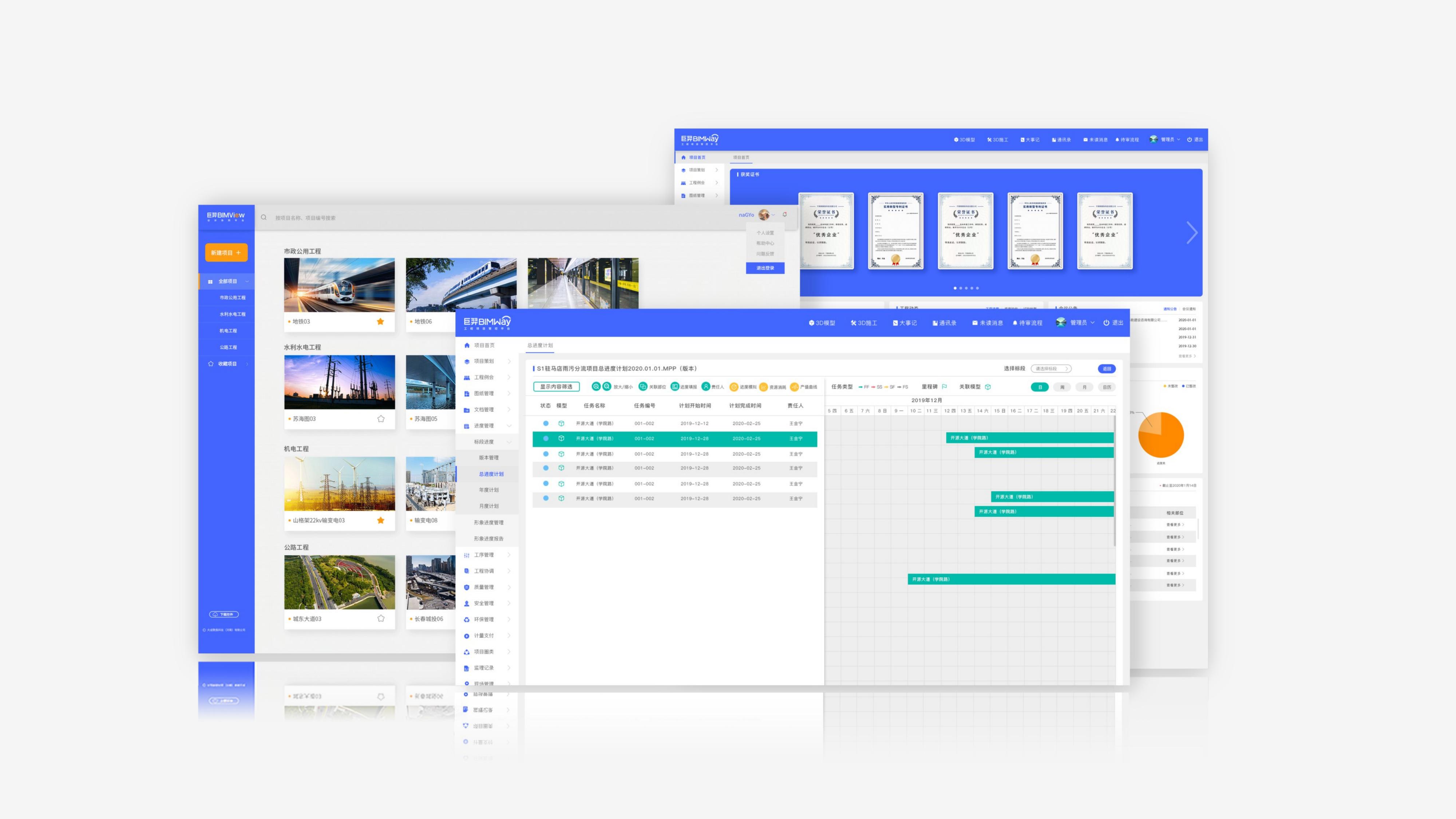Click the Gantt chart vertical scrollbar
Viewport: 1456px width, 819px height.
click(1115, 480)
